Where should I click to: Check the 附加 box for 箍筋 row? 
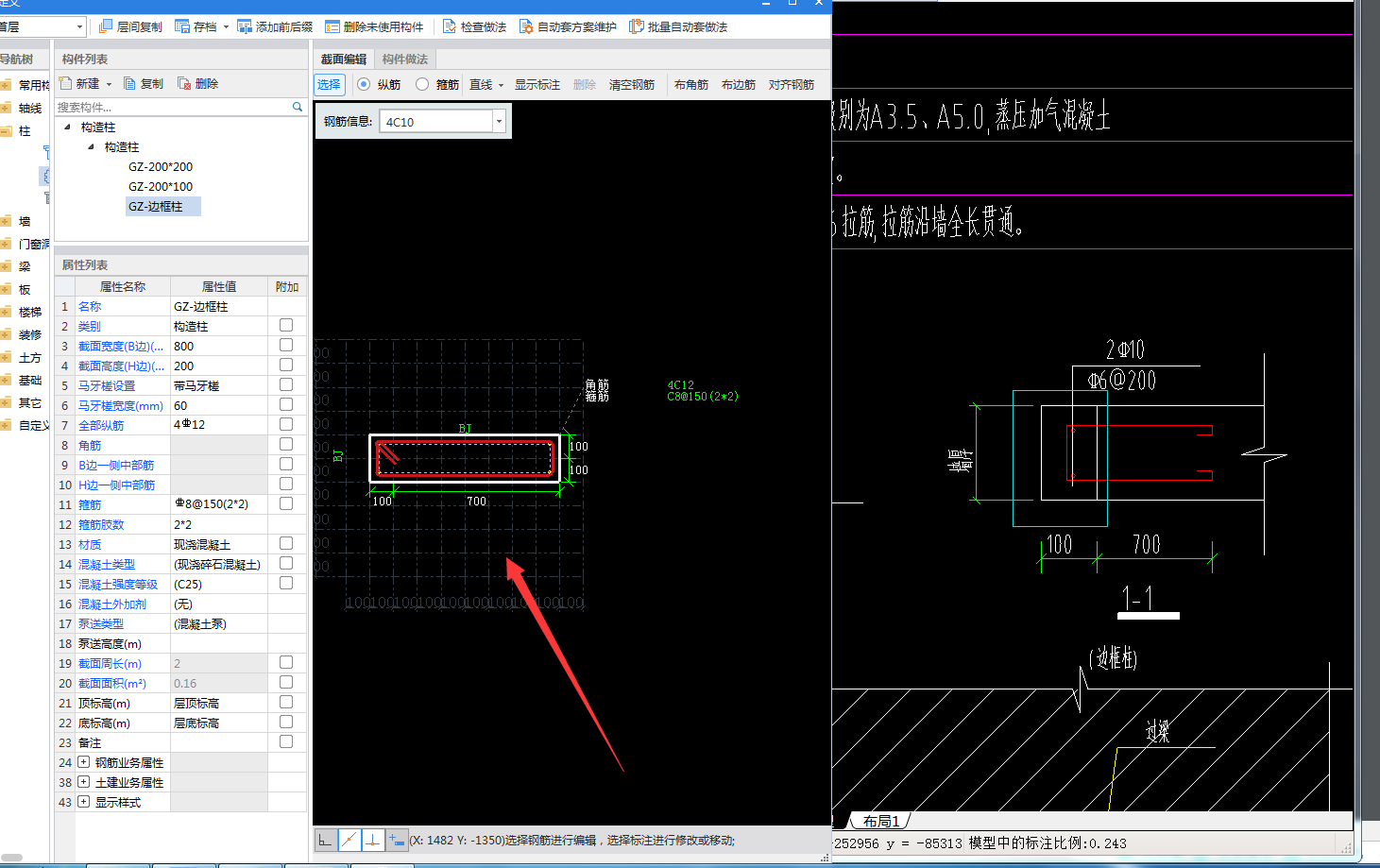(286, 503)
